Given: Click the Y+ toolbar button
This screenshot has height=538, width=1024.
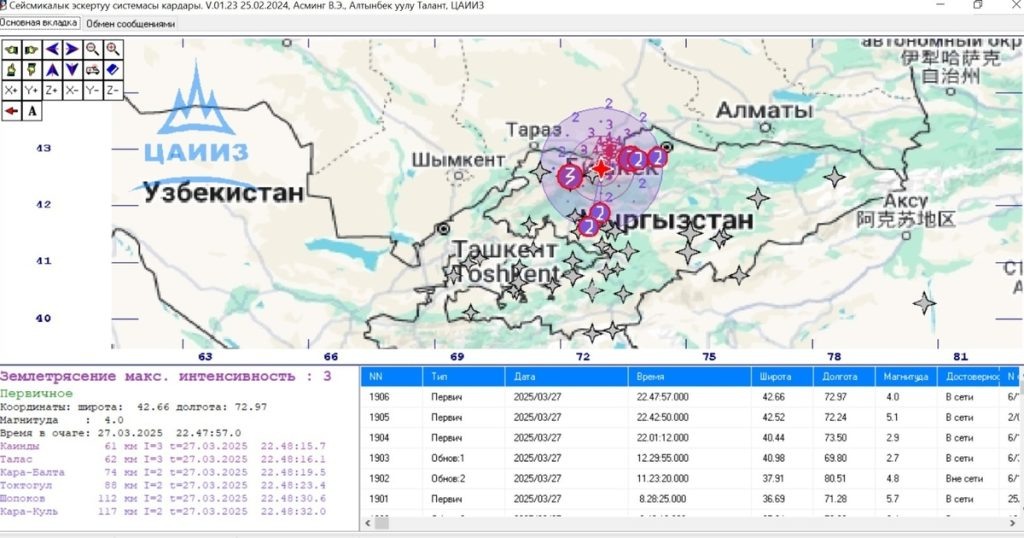Looking at the screenshot, I should pyautogui.click(x=32, y=90).
